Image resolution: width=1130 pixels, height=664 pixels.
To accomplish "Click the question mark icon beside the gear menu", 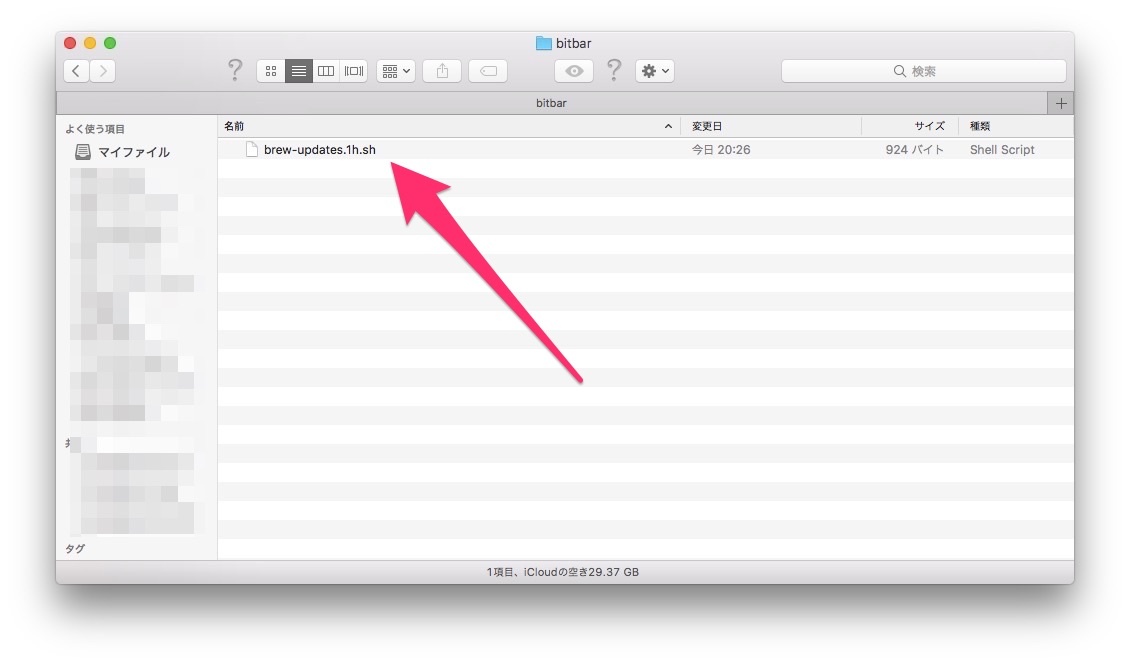I will click(x=614, y=71).
